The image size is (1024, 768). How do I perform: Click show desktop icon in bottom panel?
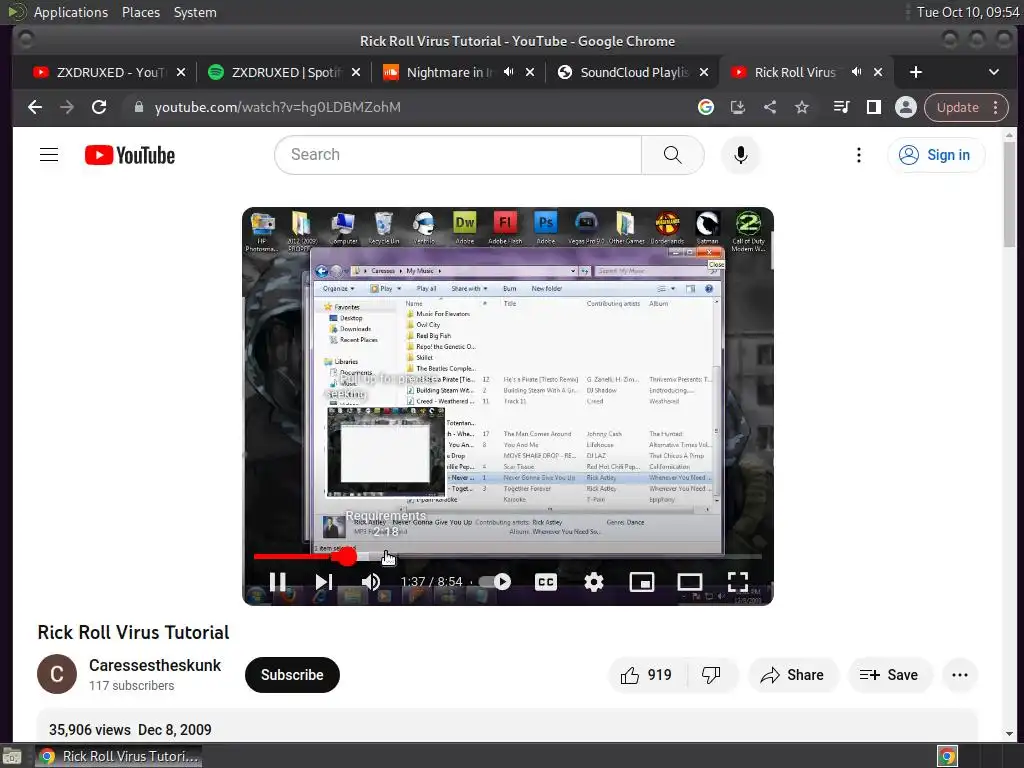pyautogui.click(x=12, y=756)
